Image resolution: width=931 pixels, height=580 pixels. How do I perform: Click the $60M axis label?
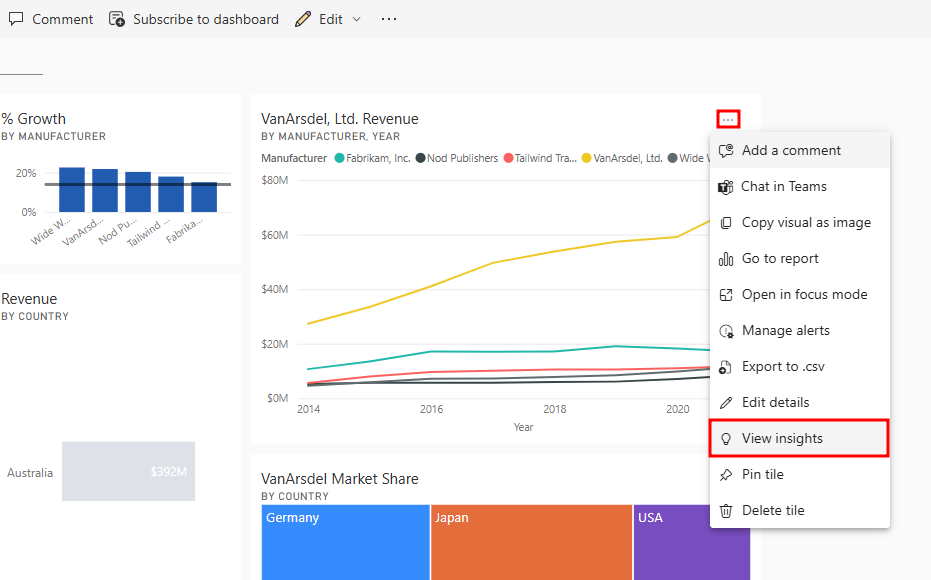click(x=274, y=235)
